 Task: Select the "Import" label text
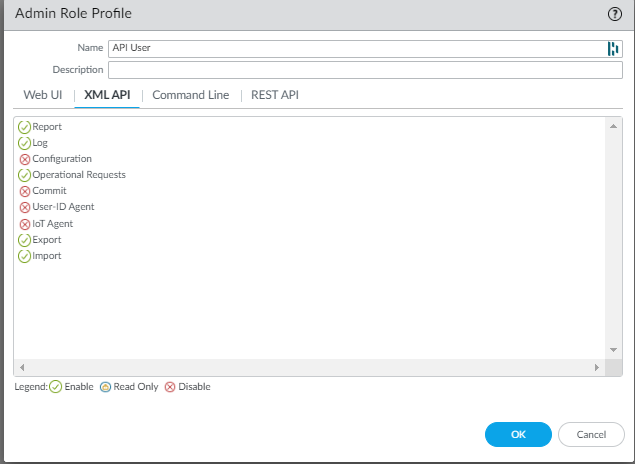click(x=47, y=256)
